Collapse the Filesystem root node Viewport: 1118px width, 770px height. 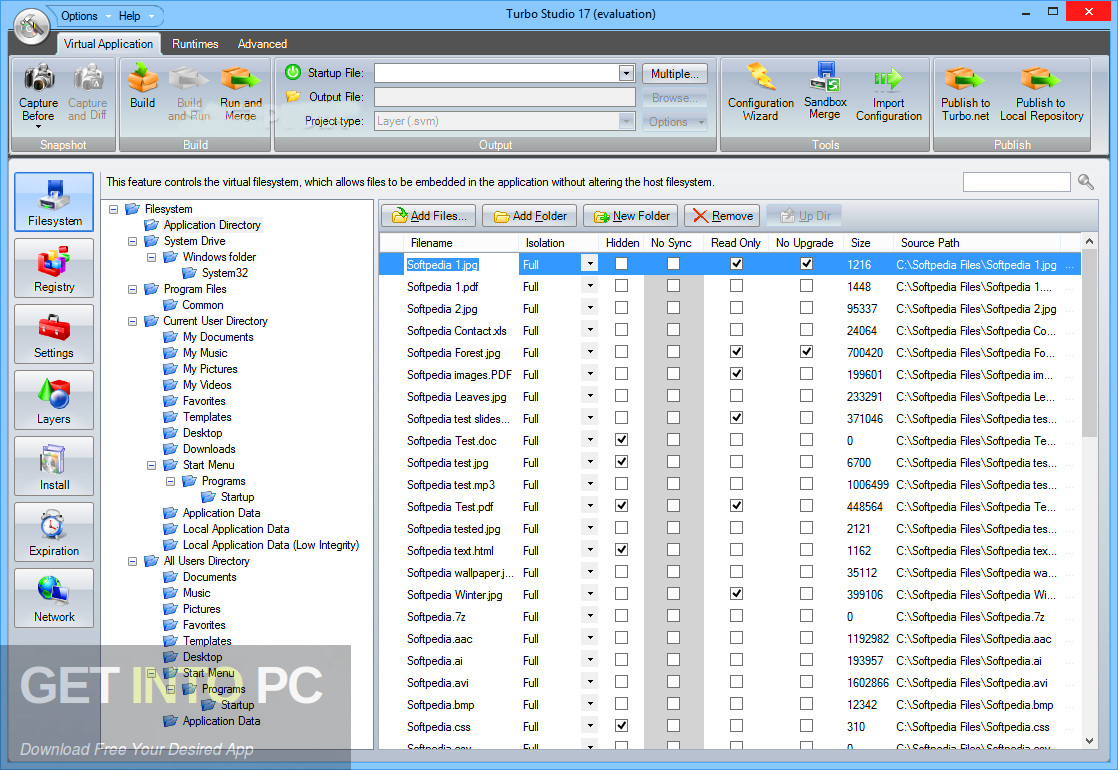[x=113, y=209]
